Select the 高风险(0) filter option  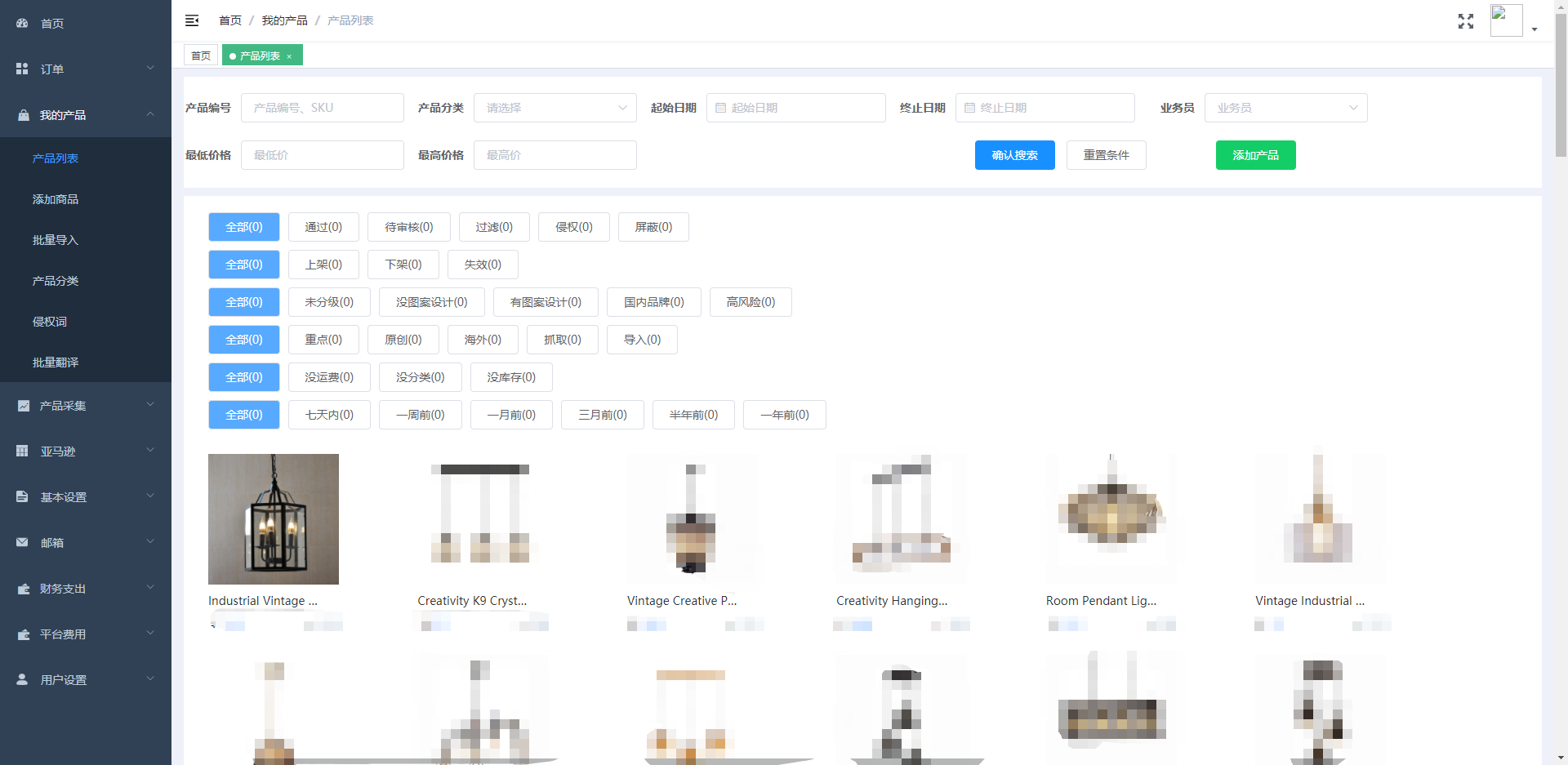point(750,302)
